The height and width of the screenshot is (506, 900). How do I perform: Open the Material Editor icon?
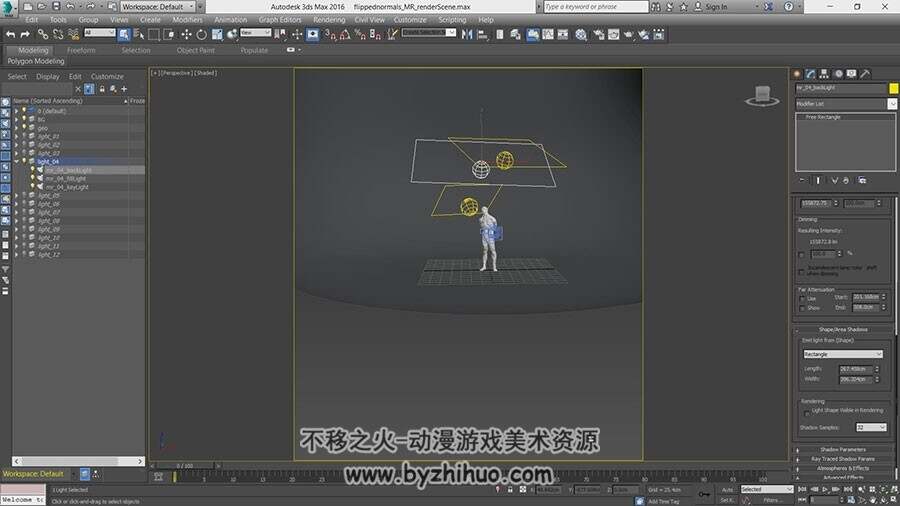(x=581, y=35)
